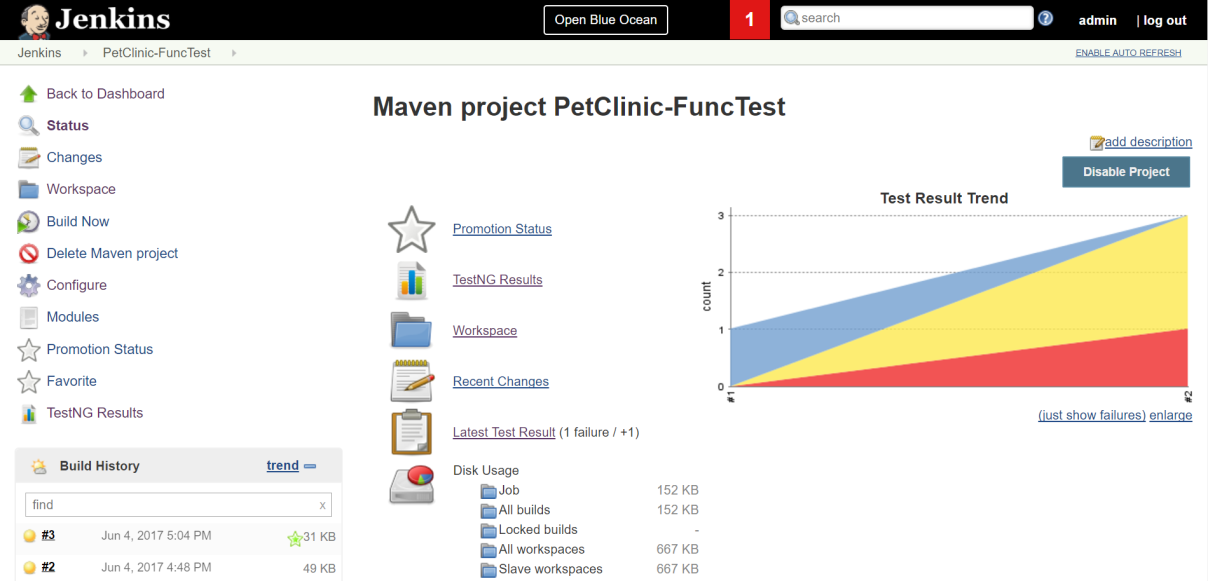The width and height of the screenshot is (1208, 581).
Task: Click the Build Now clock icon
Action: pos(29,222)
